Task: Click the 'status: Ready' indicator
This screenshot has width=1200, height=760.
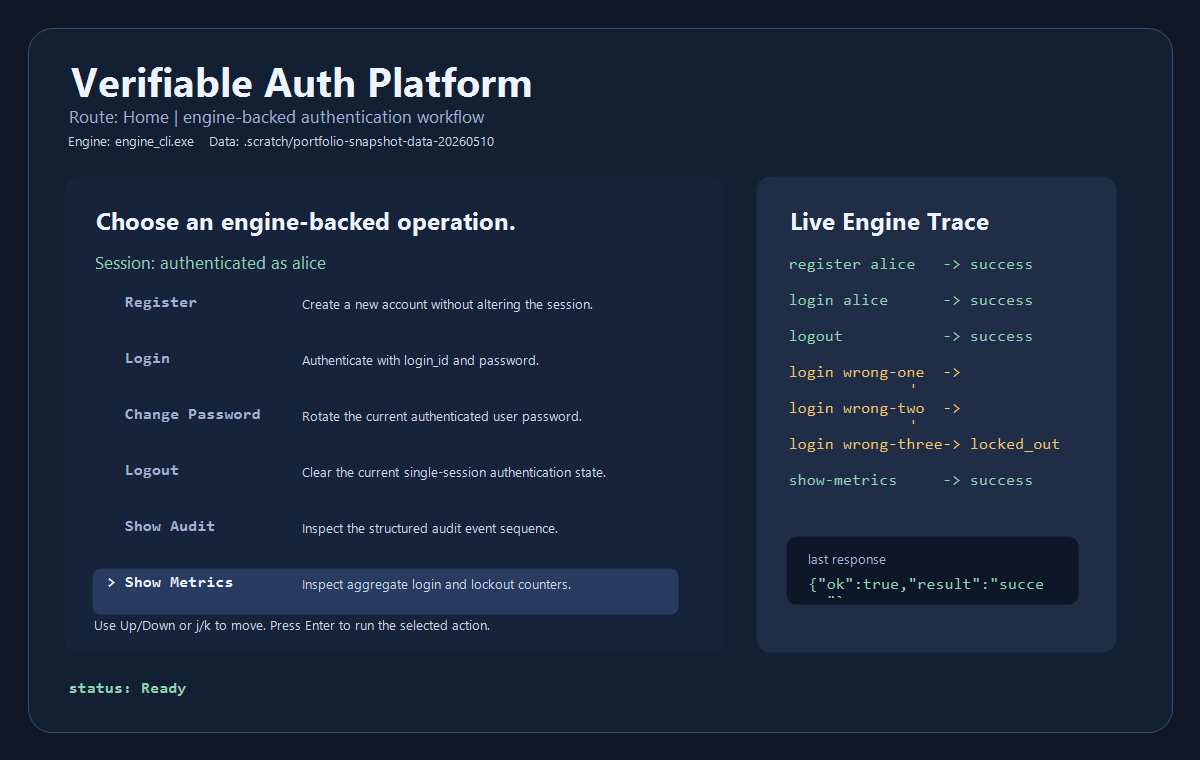Action: coord(127,688)
